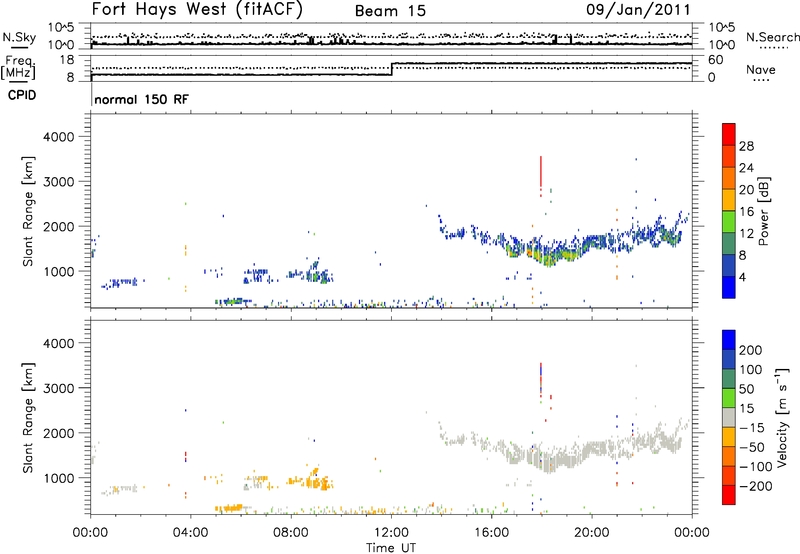Click the red vertical streak in the power panel
The image size is (800, 554).
540,172
